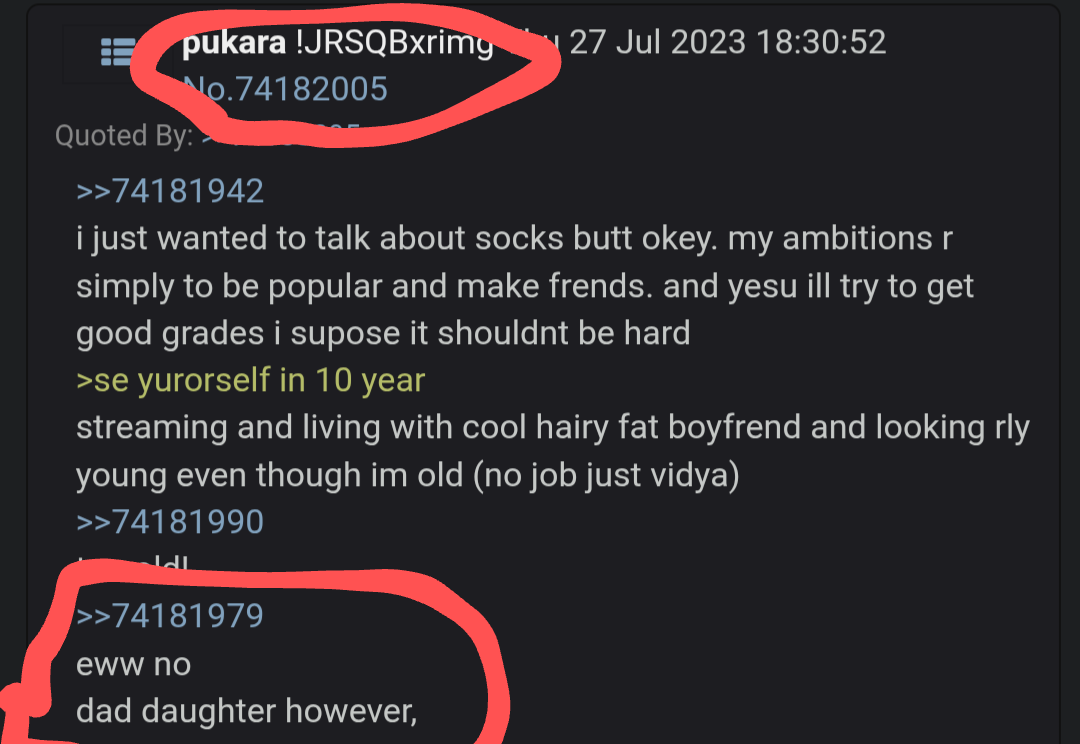Jump to quoted post >>74181979

click(x=170, y=615)
